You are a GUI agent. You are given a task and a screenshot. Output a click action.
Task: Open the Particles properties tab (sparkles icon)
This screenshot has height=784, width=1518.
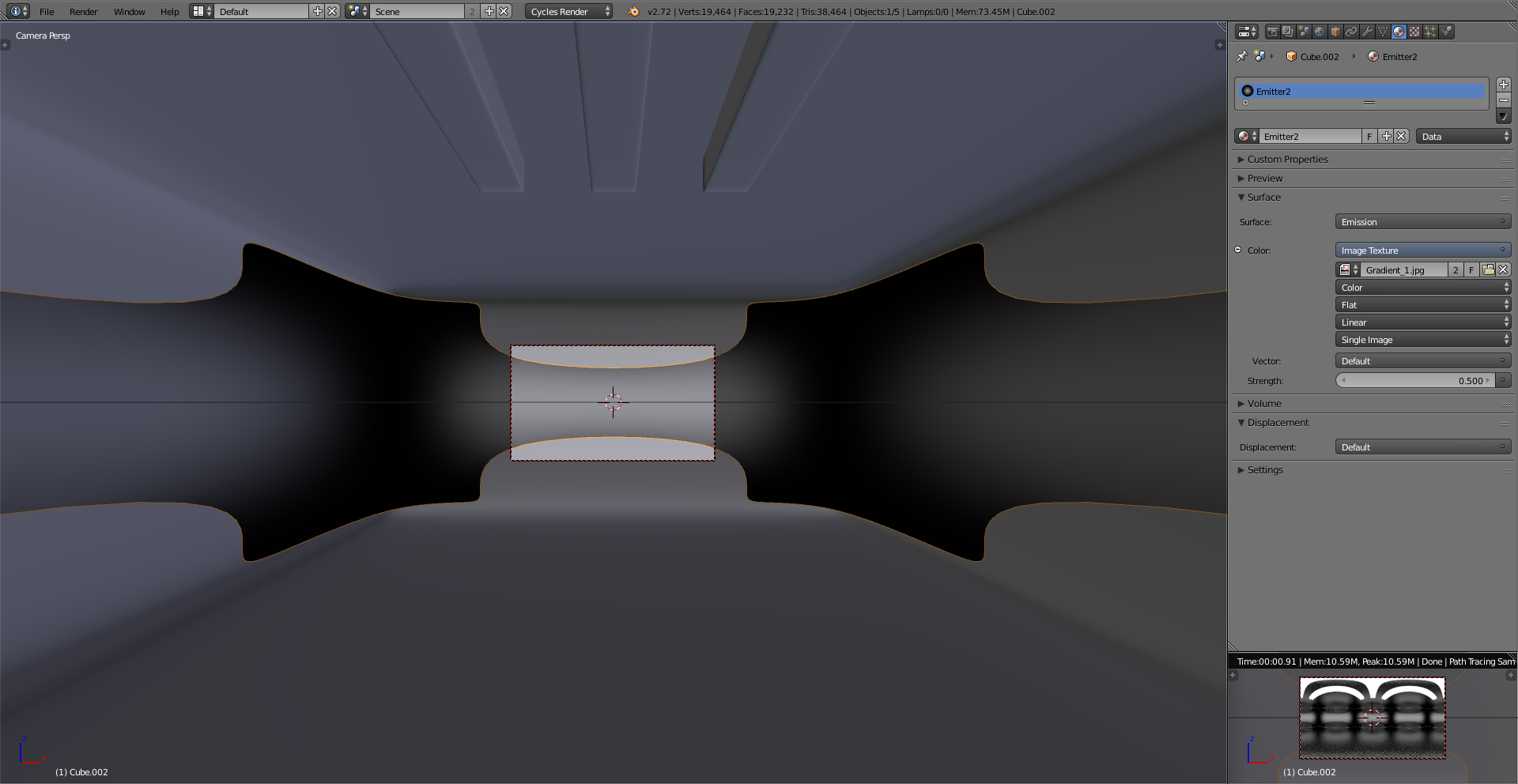point(1430,32)
